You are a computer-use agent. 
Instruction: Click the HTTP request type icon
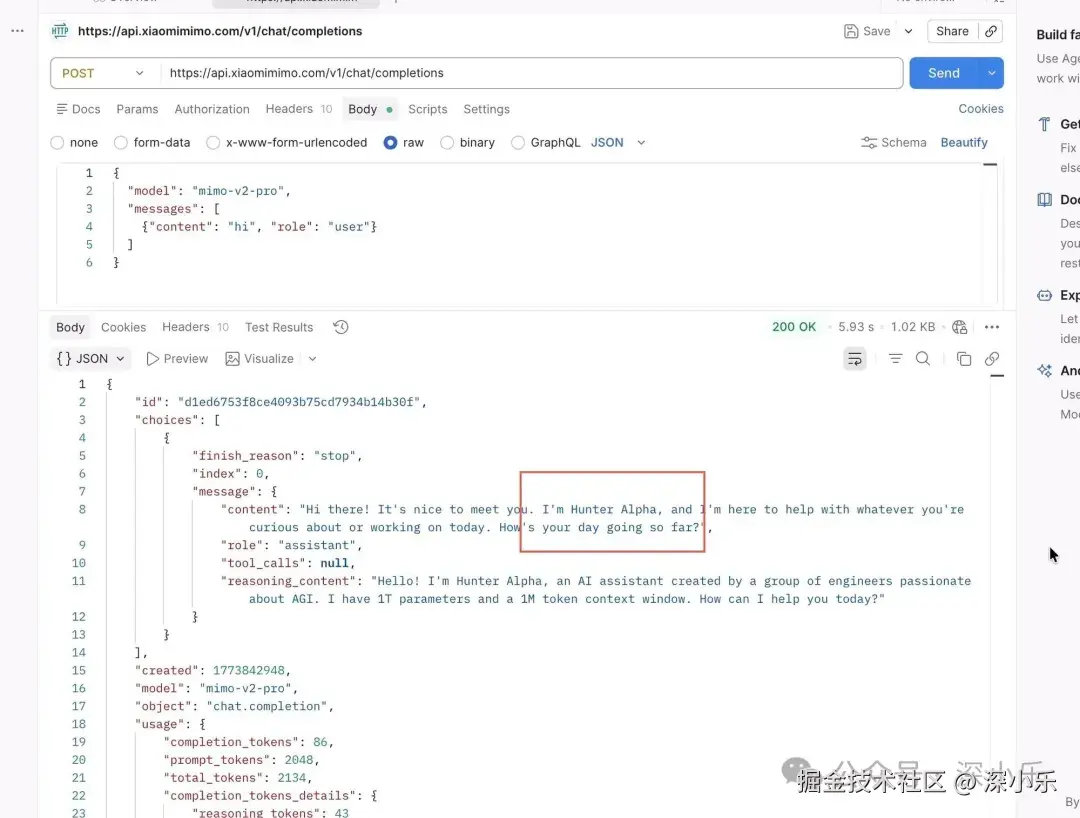coord(60,31)
